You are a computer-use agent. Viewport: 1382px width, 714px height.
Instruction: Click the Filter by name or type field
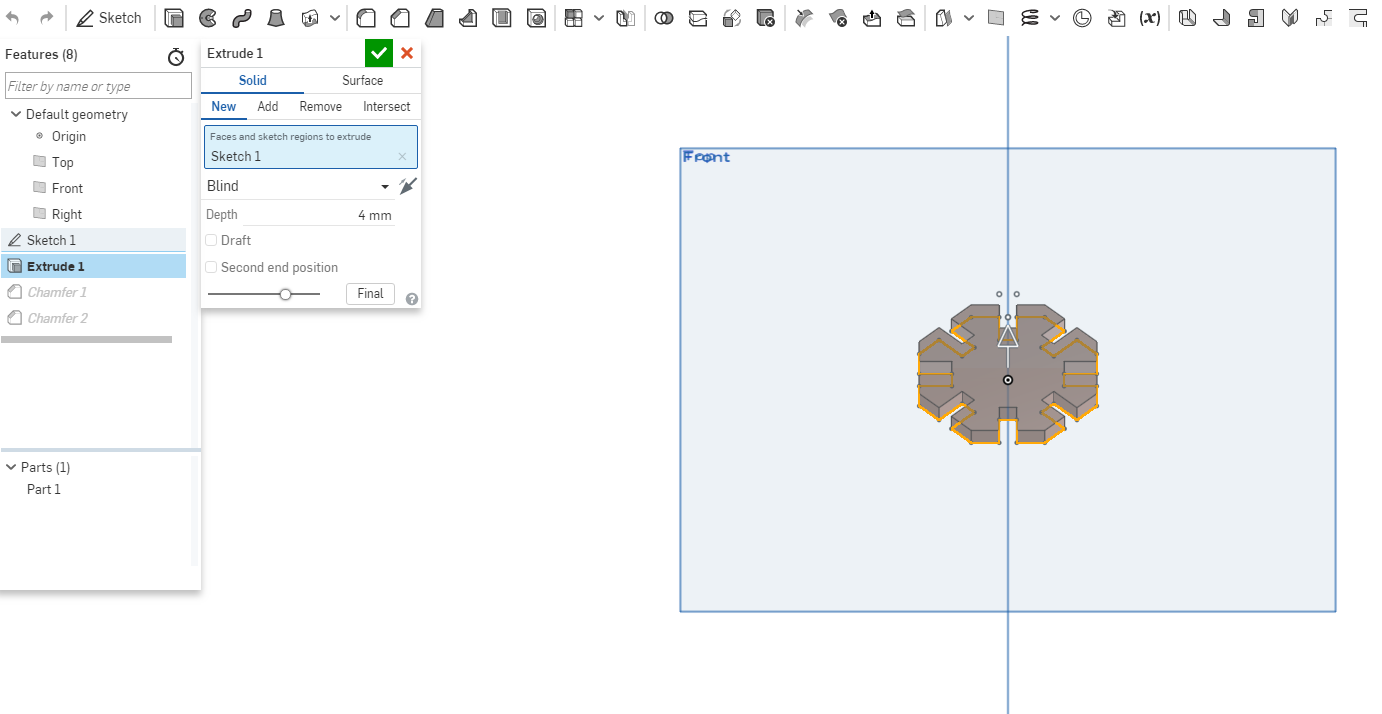pyautogui.click(x=98, y=86)
